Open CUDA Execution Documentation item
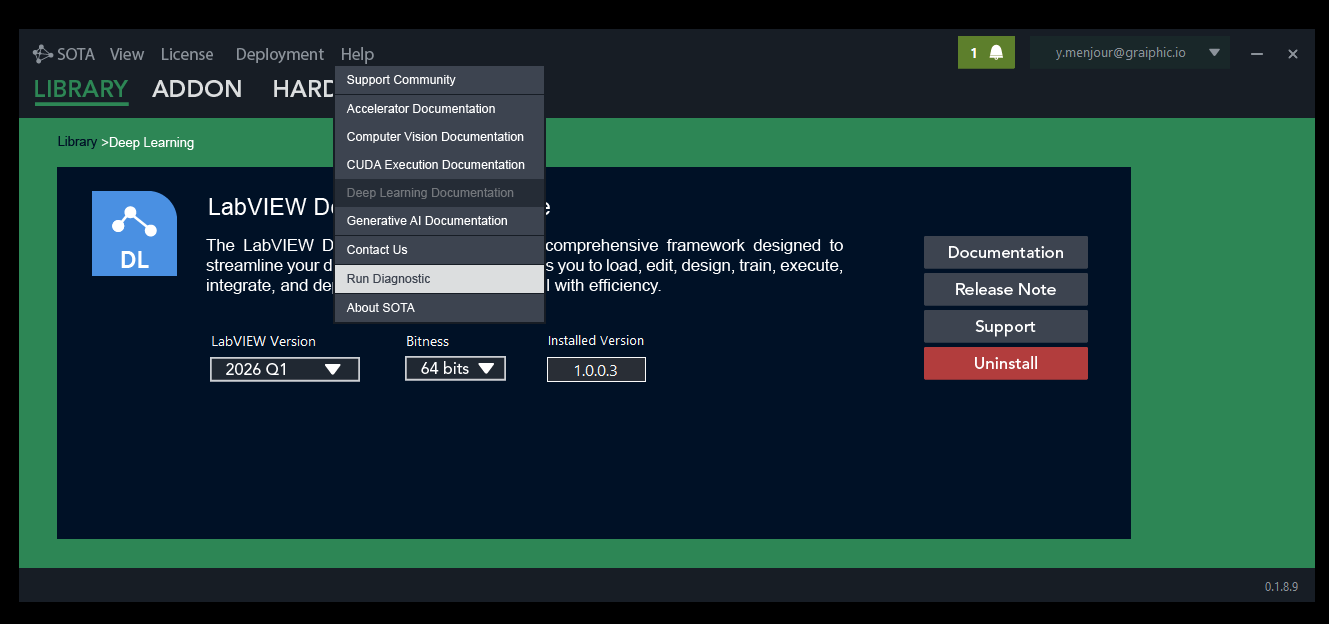 pyautogui.click(x=440, y=165)
